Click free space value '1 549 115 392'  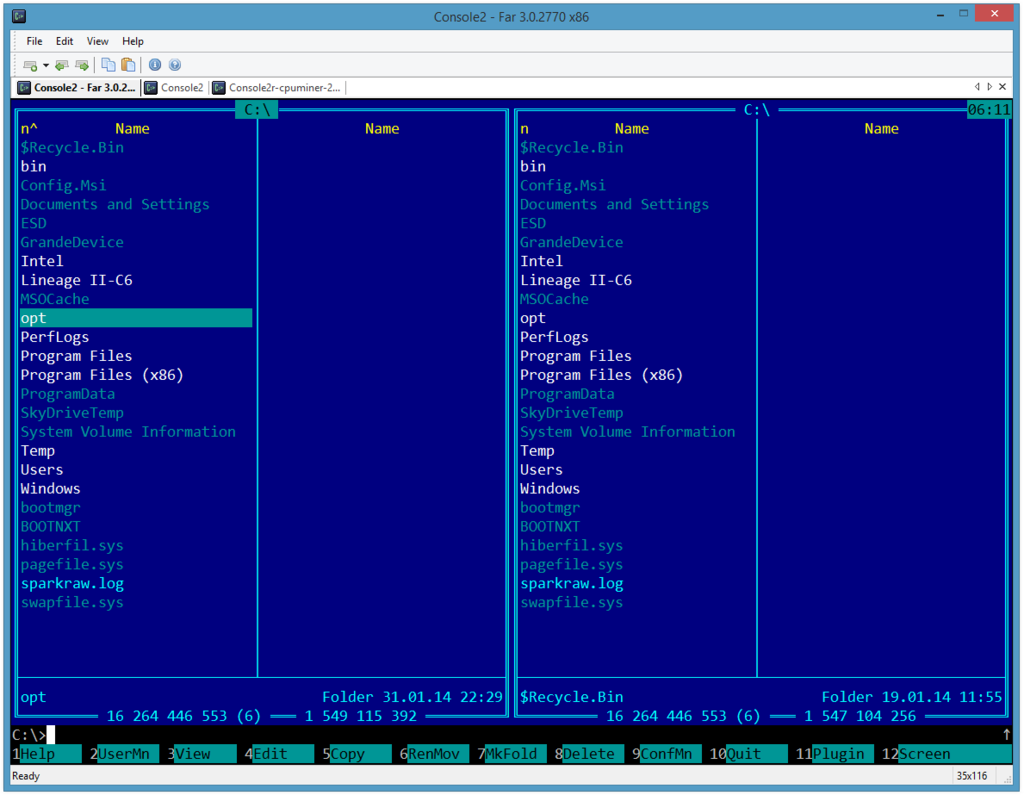pyautogui.click(x=360, y=716)
